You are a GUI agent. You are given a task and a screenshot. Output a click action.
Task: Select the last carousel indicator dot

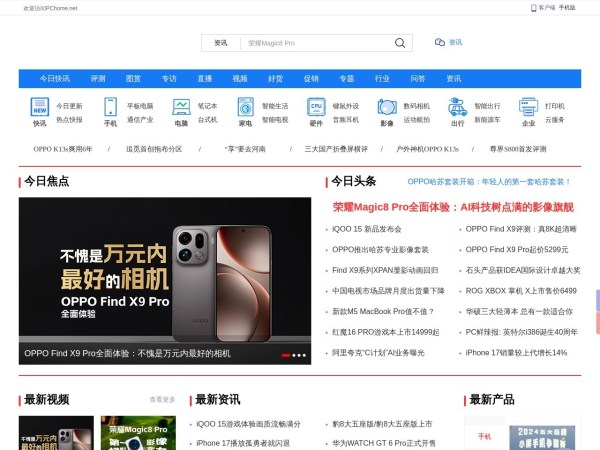304,355
